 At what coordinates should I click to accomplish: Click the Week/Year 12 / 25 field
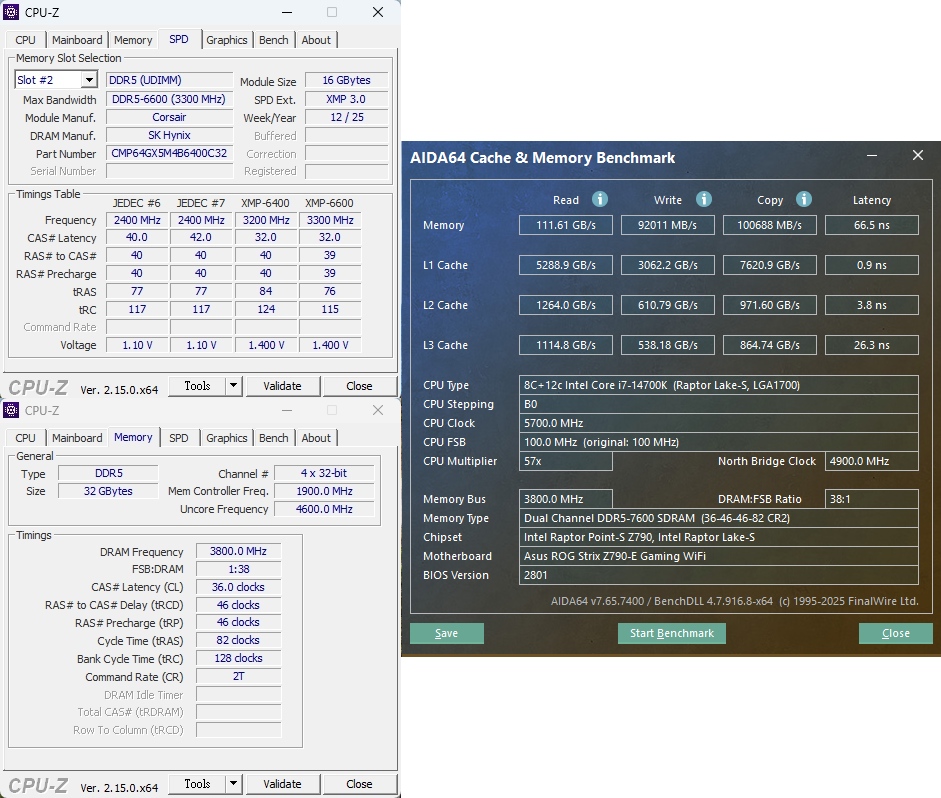347,117
